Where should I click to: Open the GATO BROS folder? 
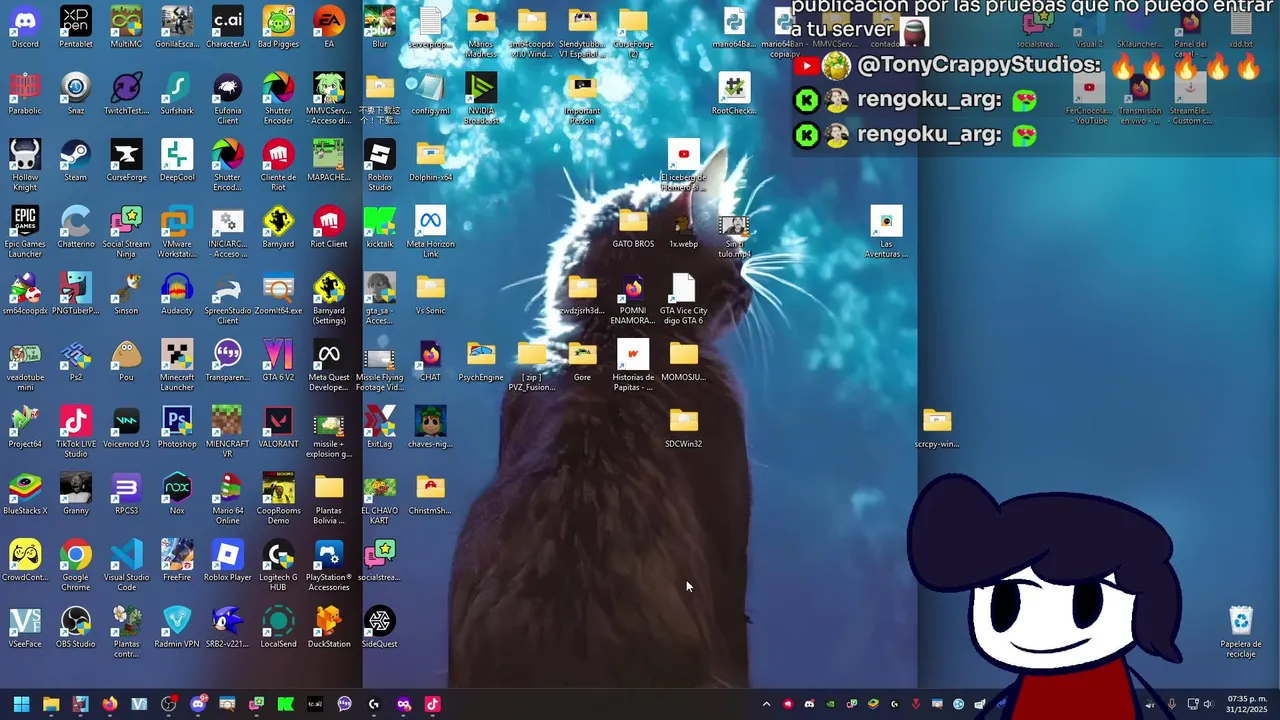[633, 227]
